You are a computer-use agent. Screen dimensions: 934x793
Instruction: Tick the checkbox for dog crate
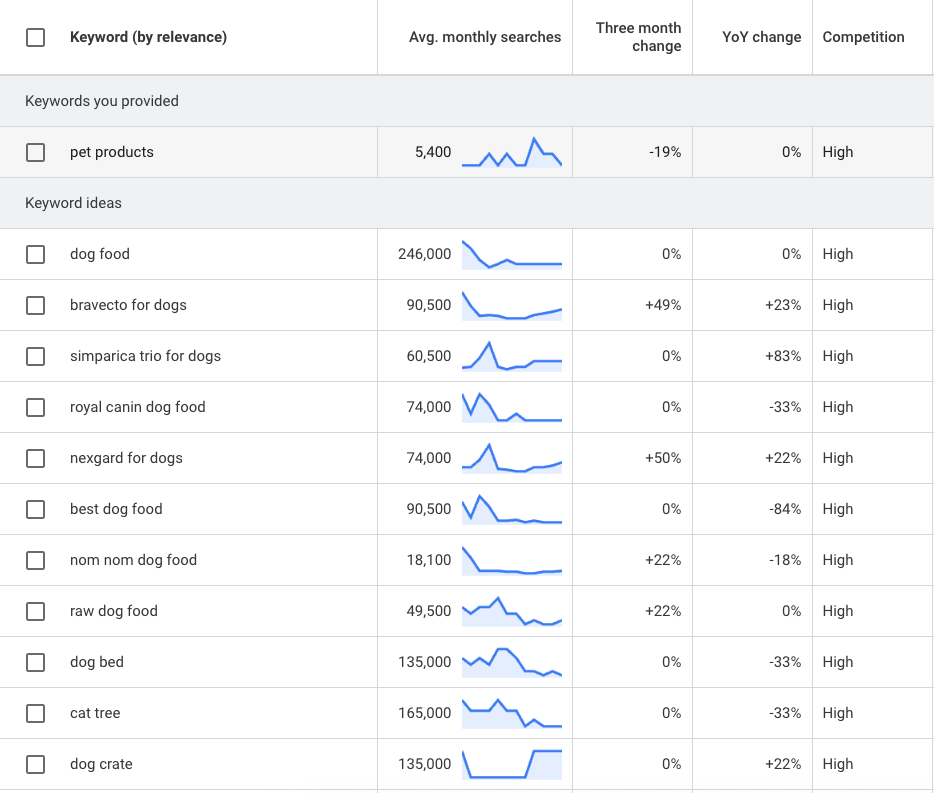[x=35, y=764]
